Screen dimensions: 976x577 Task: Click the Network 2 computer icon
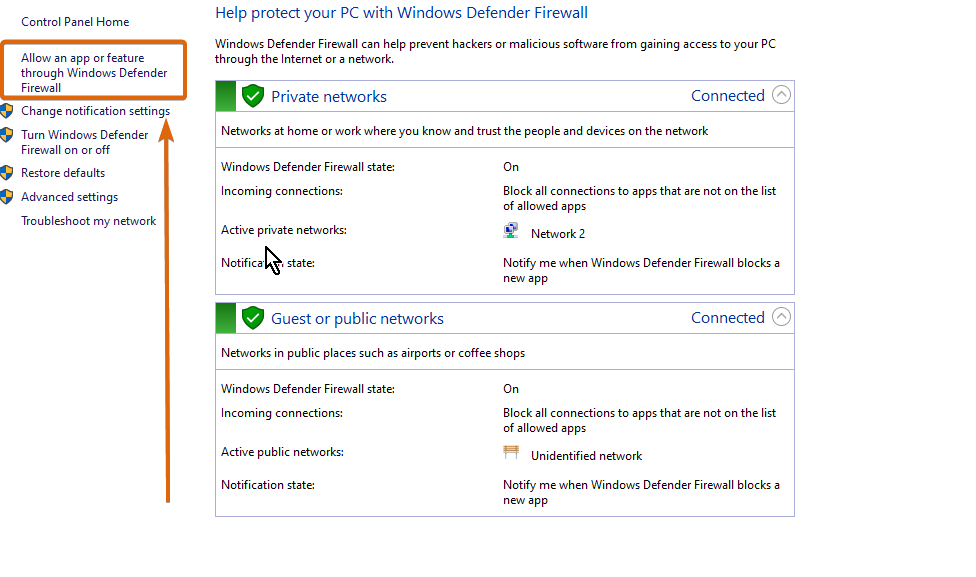pyautogui.click(x=510, y=231)
